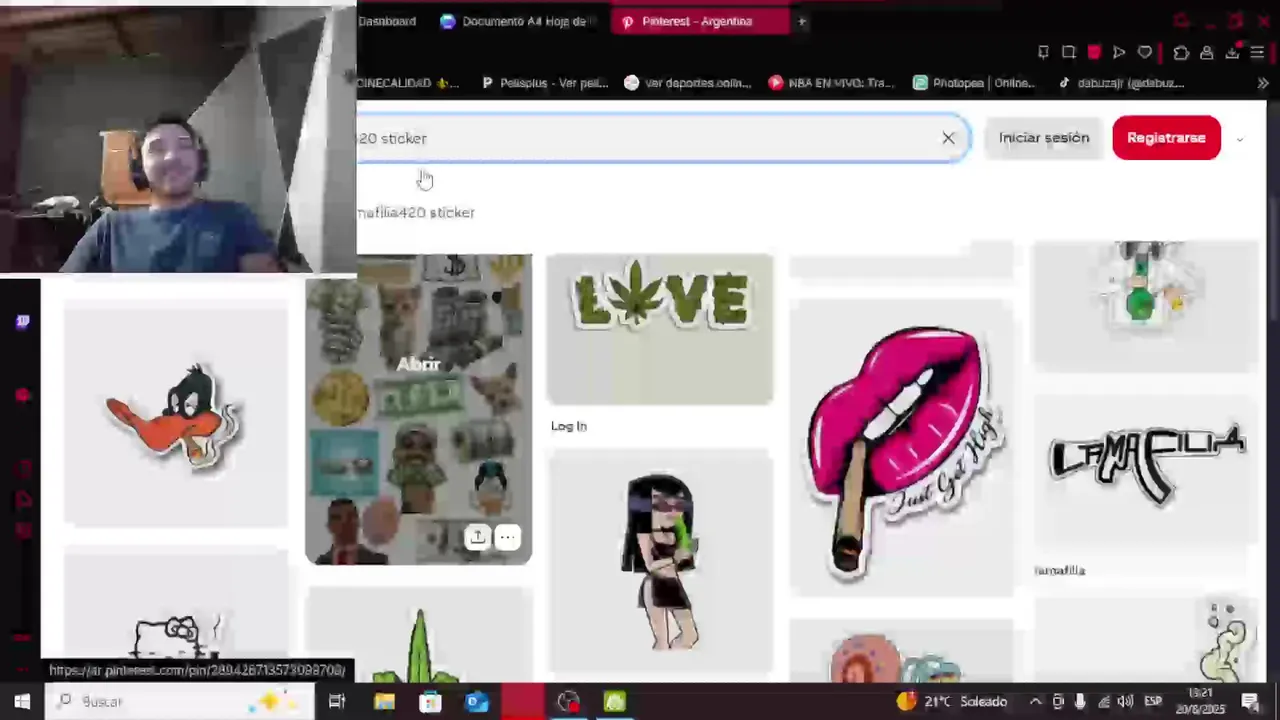Open the NBA EN VIVO bookmark
1280x720 pixels.
coord(831,83)
